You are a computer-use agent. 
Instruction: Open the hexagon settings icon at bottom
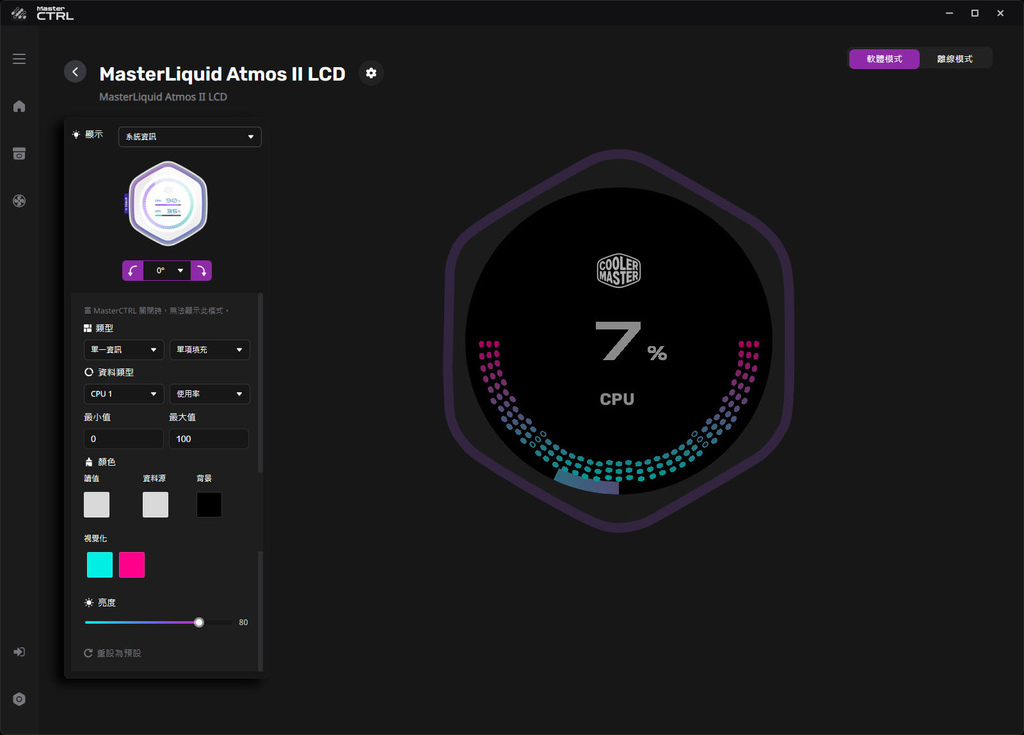(x=19, y=699)
